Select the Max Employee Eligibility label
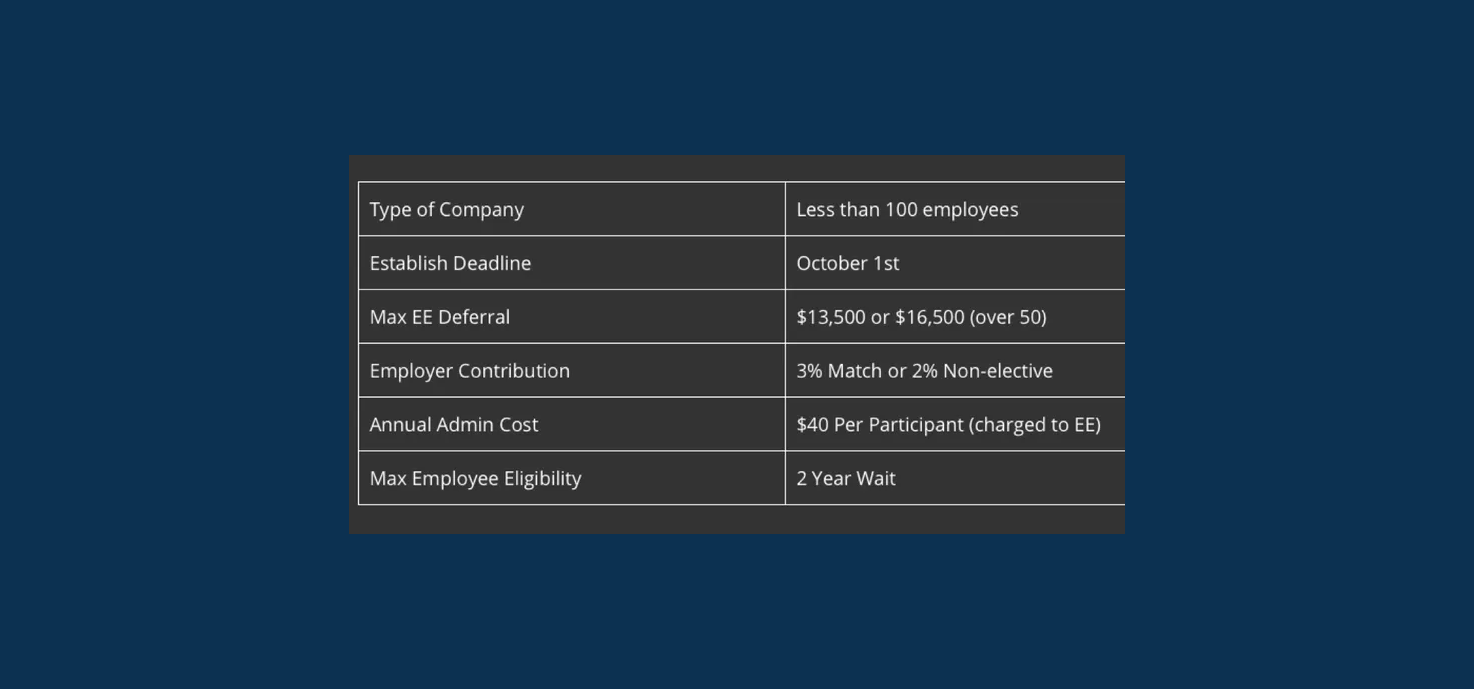Image resolution: width=1474 pixels, height=689 pixels. pos(475,479)
